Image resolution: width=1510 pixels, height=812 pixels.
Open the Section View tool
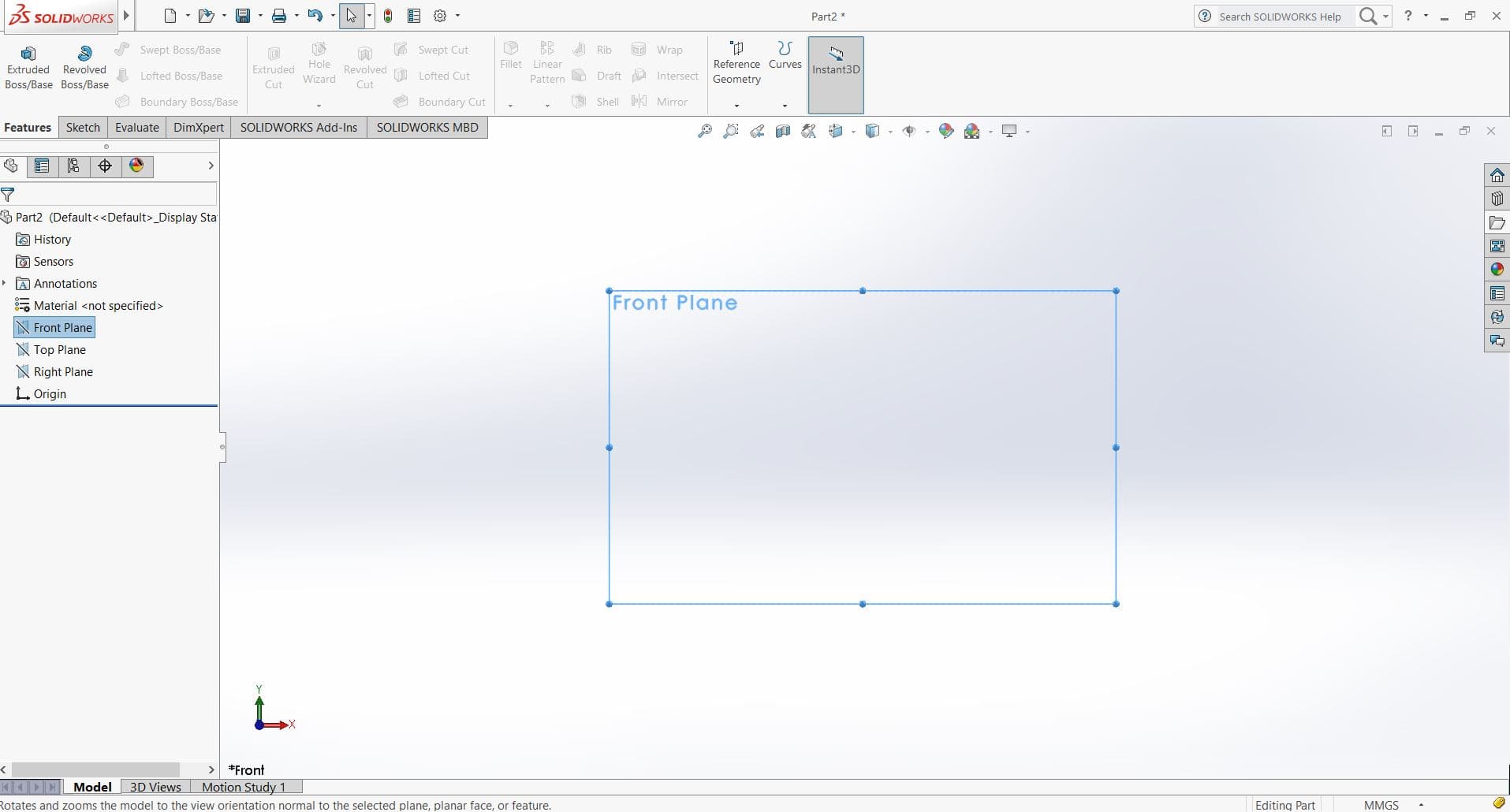[782, 132]
